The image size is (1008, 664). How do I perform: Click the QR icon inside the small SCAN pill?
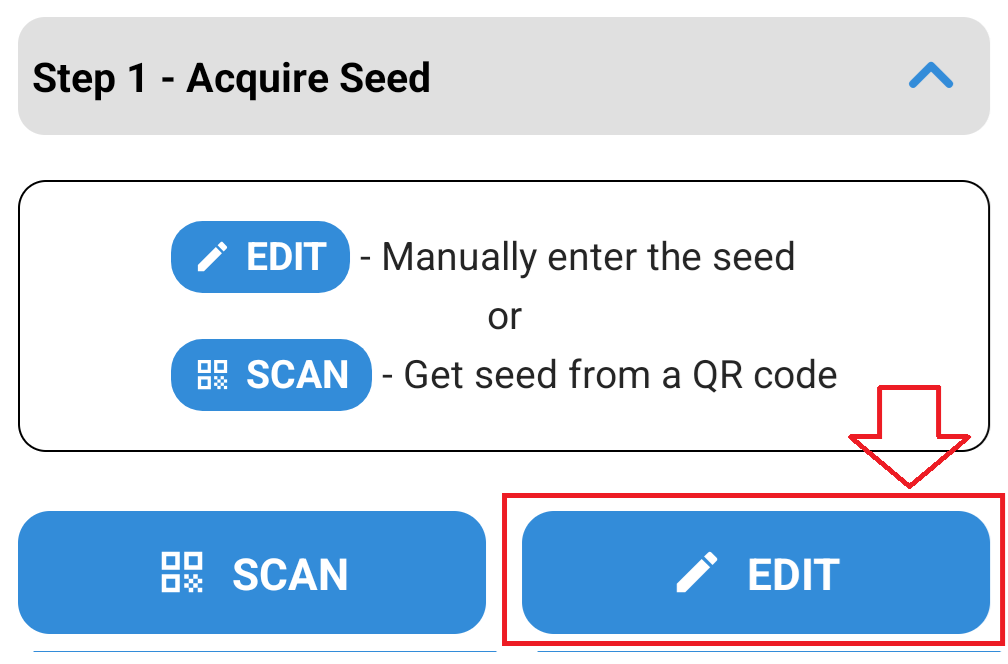[212, 374]
